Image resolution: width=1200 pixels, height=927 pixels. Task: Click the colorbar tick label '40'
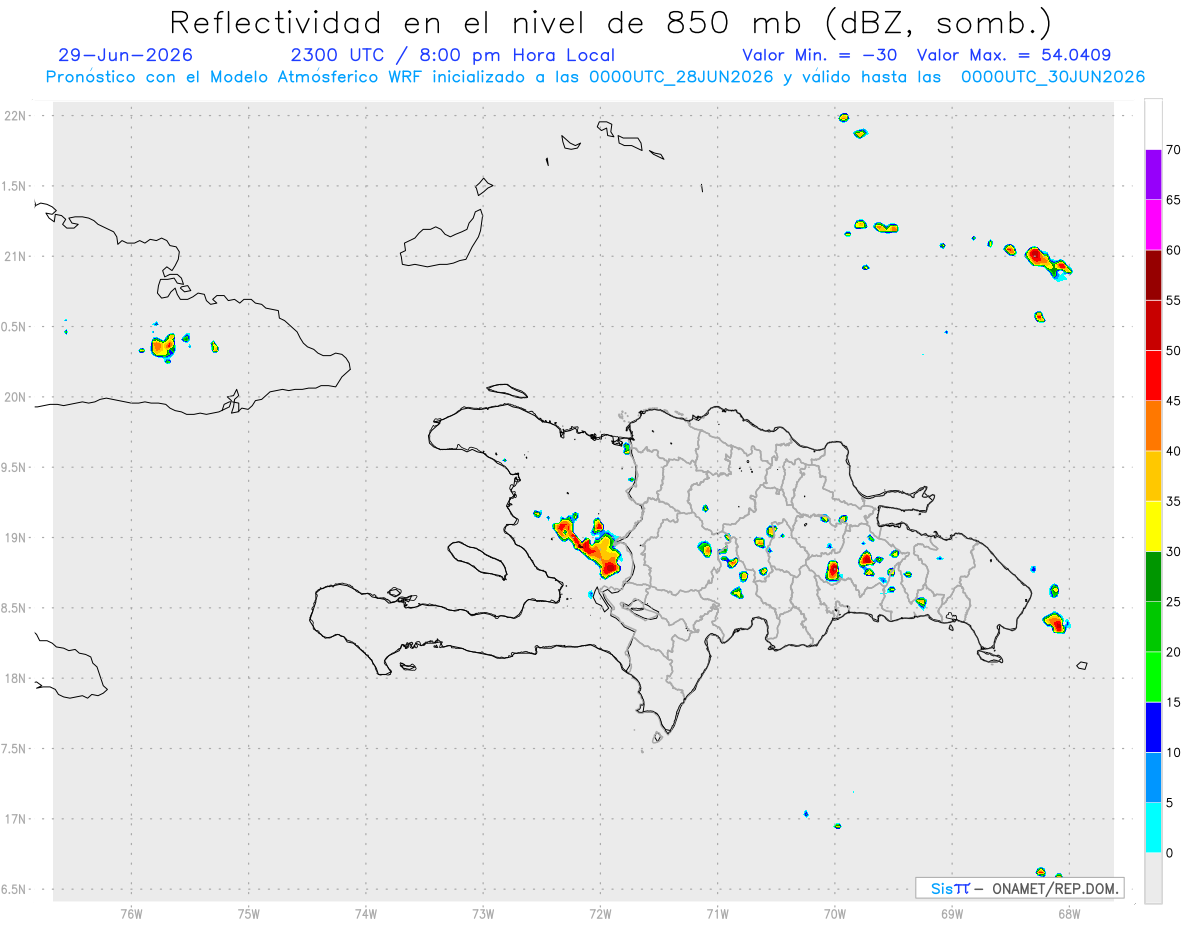point(1173,451)
